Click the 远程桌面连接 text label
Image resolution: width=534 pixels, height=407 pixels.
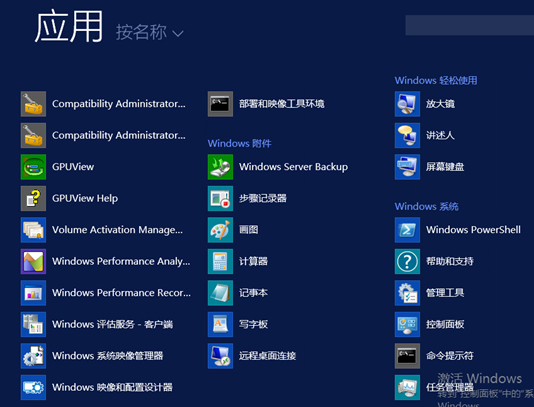267,356
